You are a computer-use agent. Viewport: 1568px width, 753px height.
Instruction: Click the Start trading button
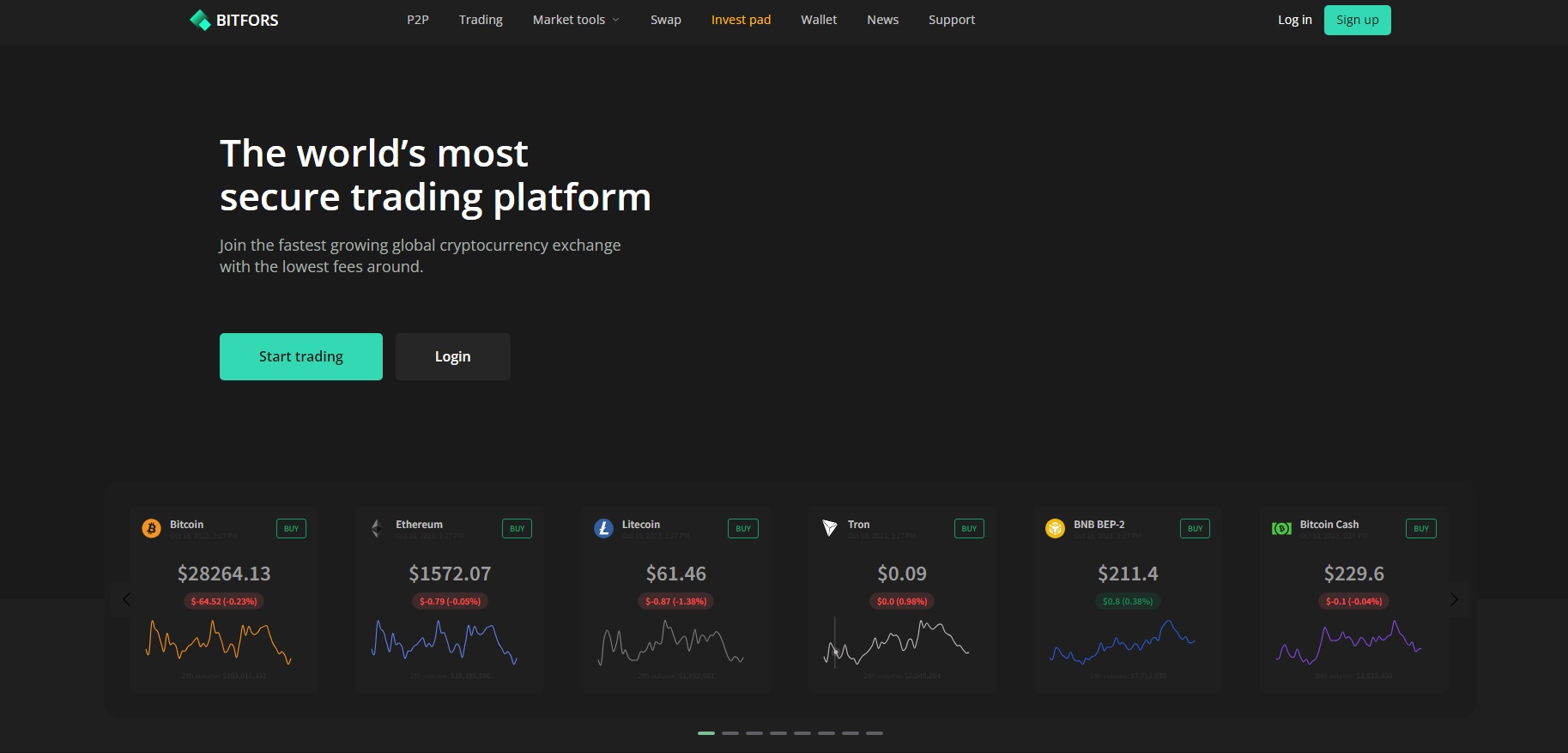point(301,356)
